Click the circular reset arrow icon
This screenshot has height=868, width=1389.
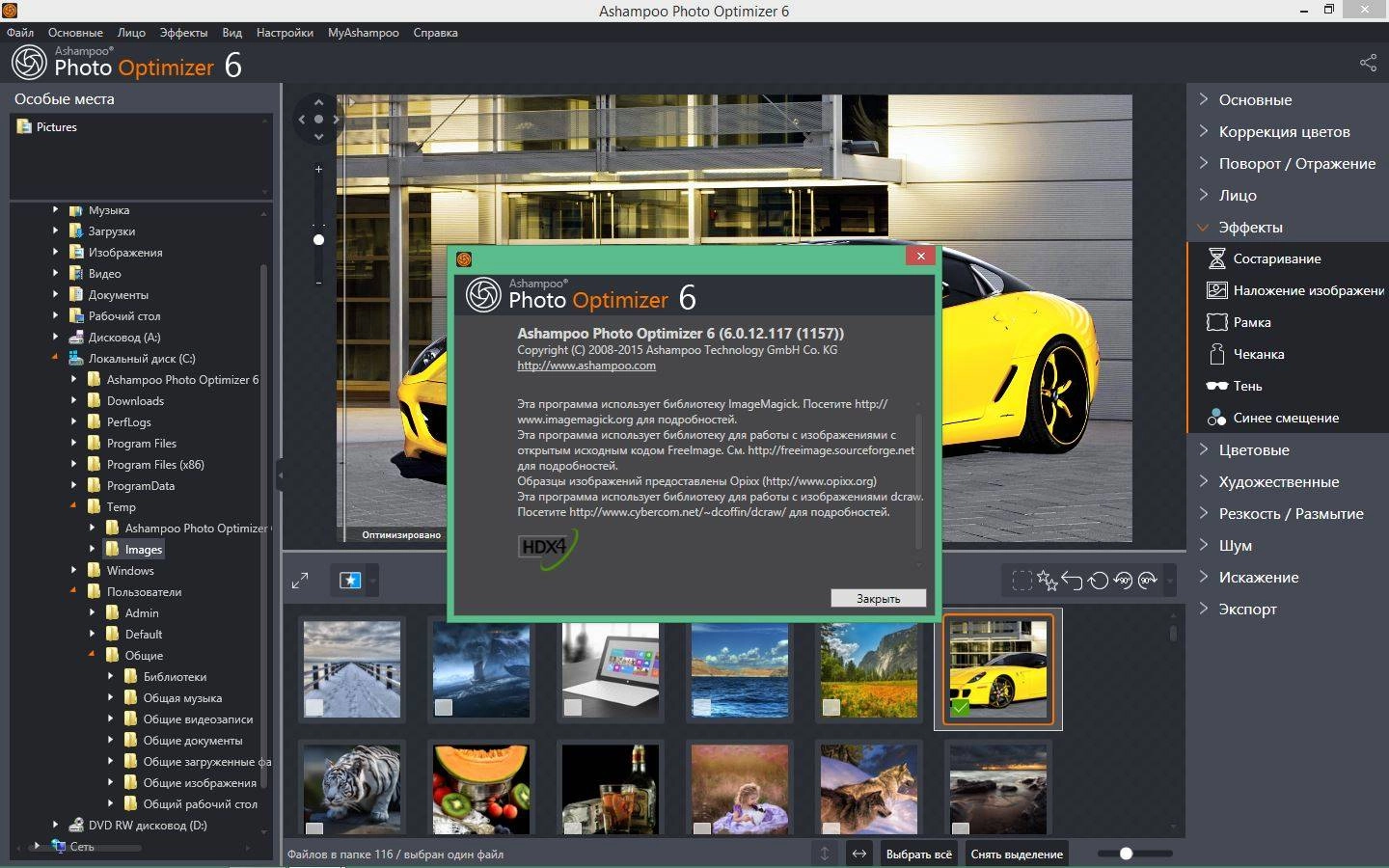[1098, 581]
